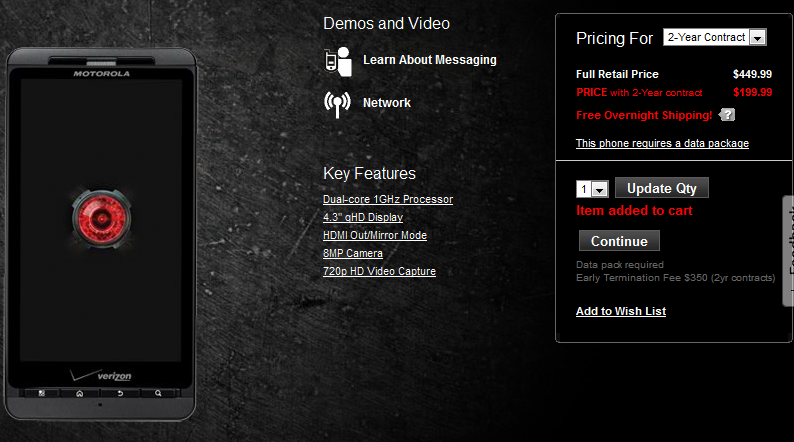
Task: Open Learn About Messaging demo
Action: tap(429, 60)
